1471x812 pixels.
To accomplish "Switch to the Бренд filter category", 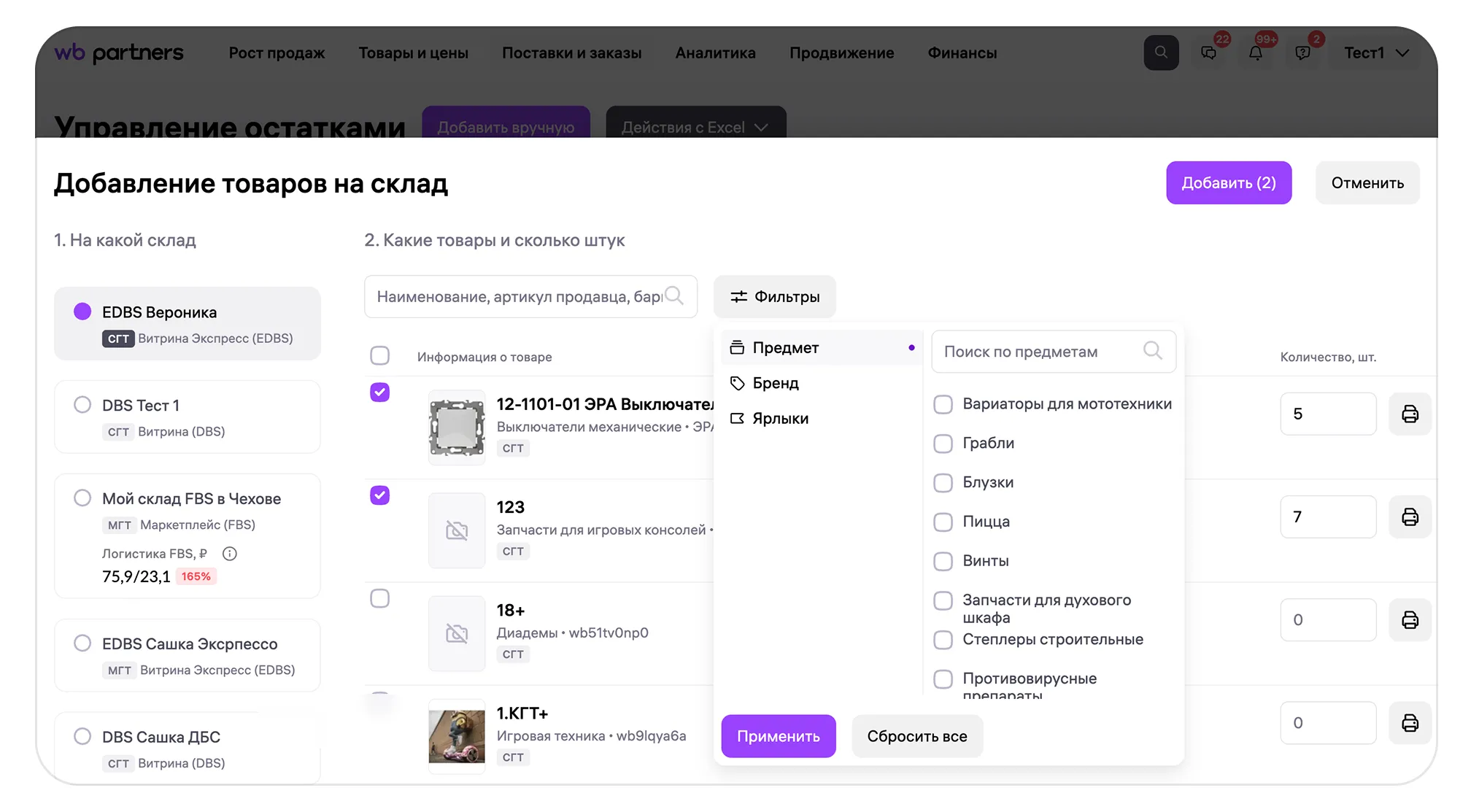I will tap(775, 383).
